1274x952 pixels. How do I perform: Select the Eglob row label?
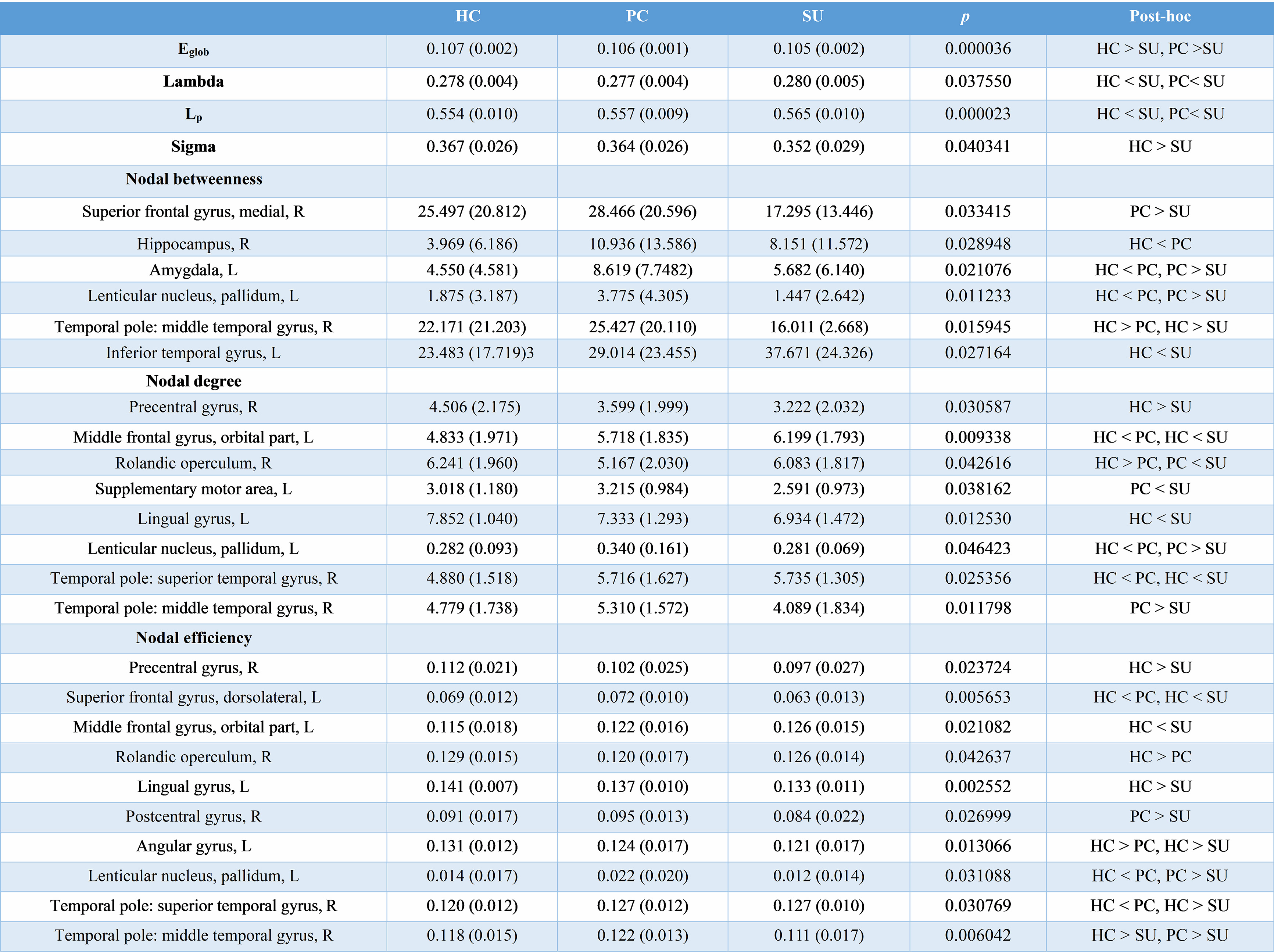(x=193, y=50)
